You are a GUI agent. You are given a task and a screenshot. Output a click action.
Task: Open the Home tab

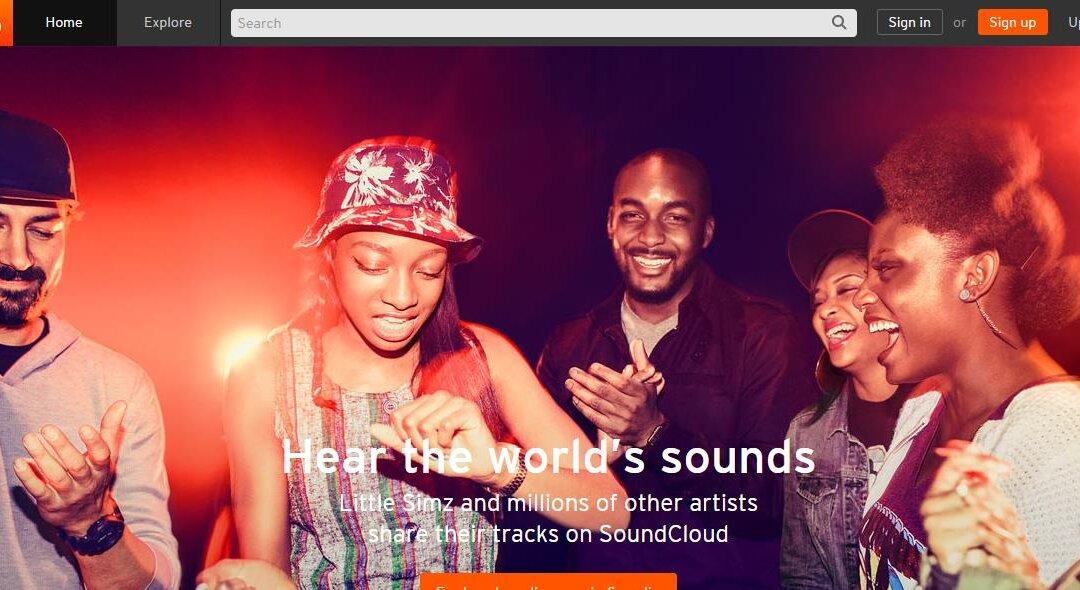coord(64,22)
